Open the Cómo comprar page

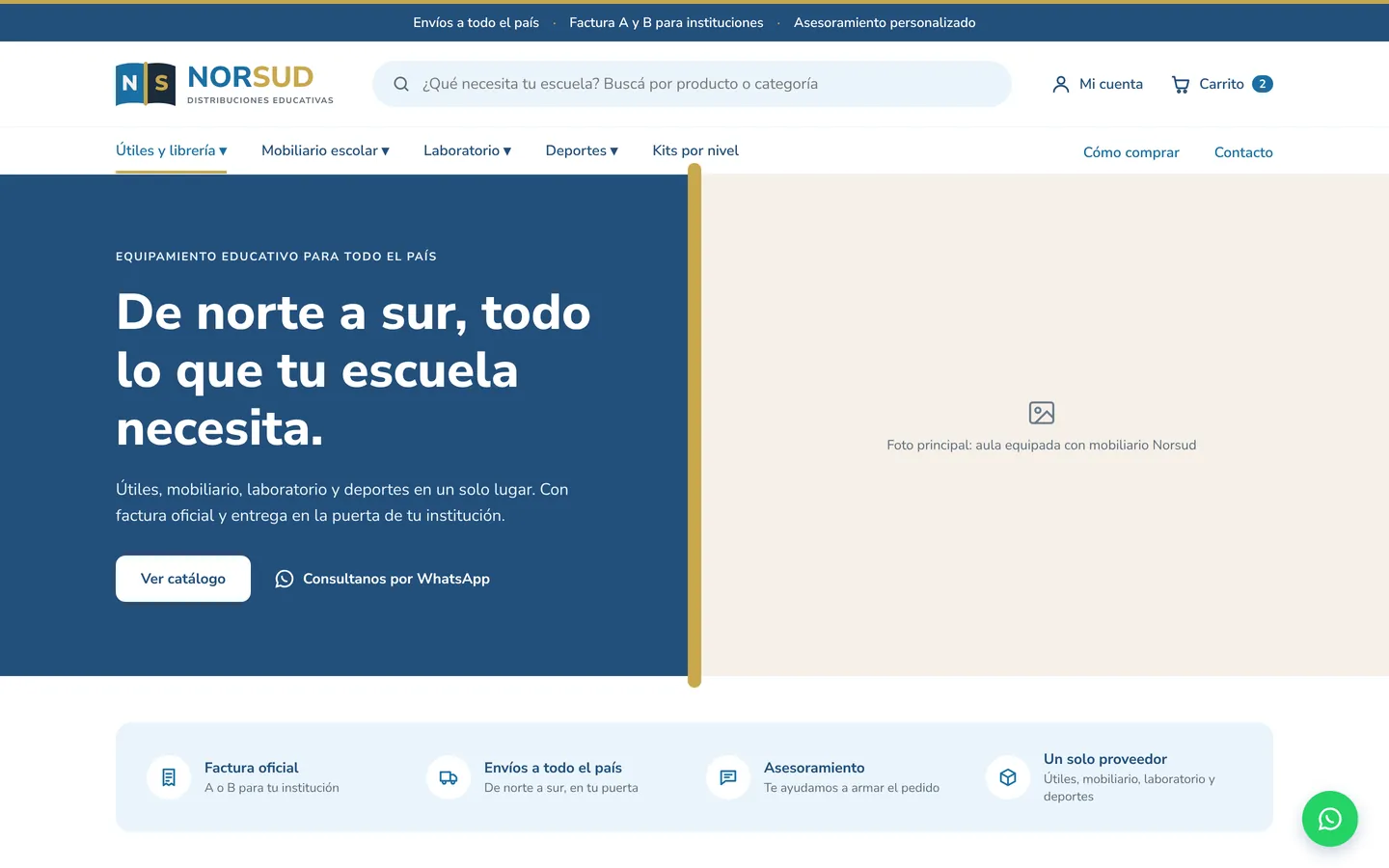pyautogui.click(x=1131, y=152)
